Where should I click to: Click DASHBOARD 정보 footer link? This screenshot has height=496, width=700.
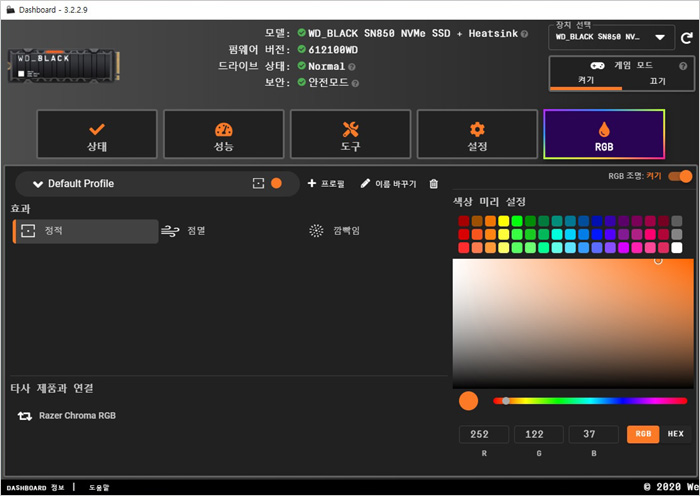[x=35, y=488]
